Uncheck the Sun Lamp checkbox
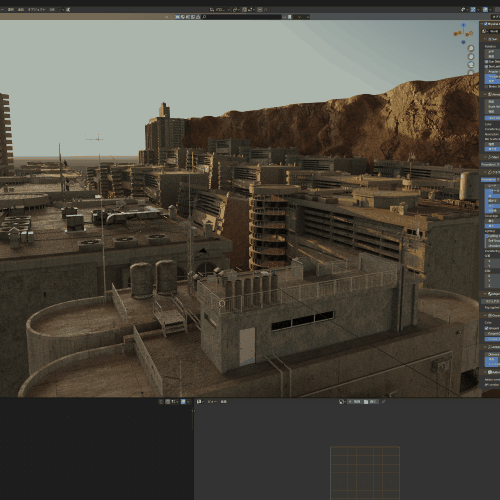Screen dimensions: 500x500 pyautogui.click(x=486, y=66)
